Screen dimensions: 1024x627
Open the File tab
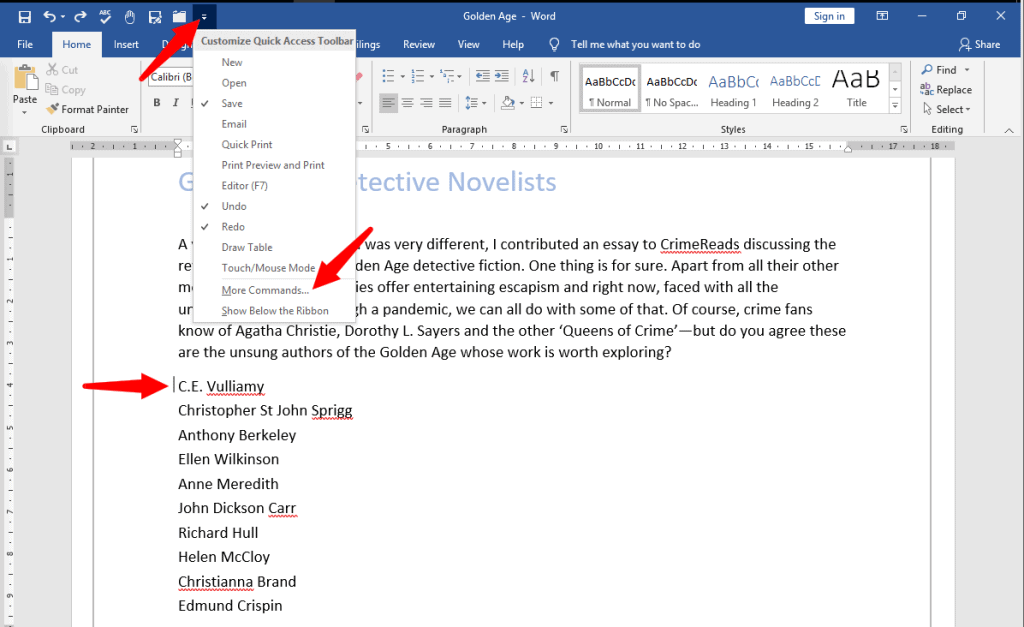[25, 44]
